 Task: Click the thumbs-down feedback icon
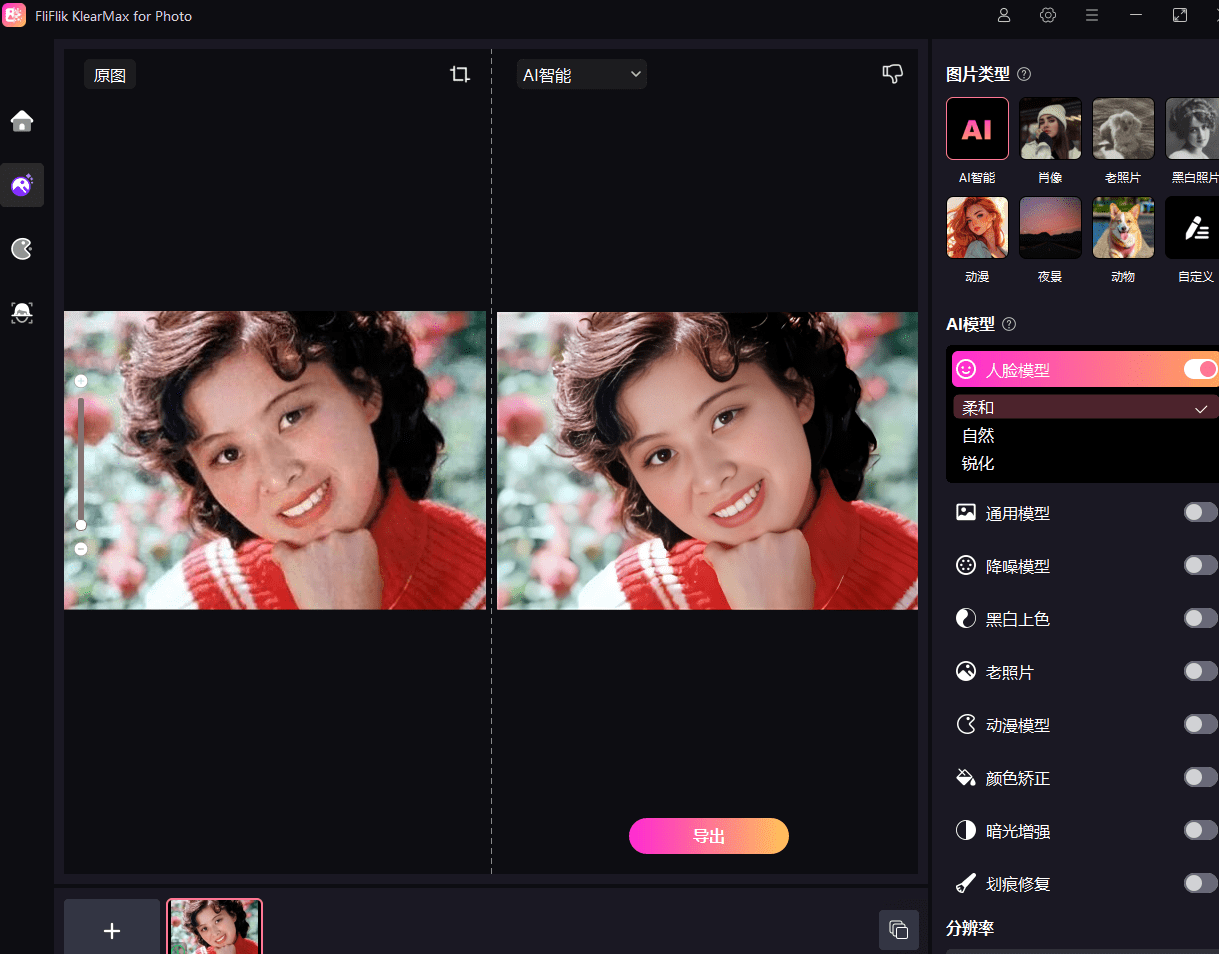coord(892,74)
